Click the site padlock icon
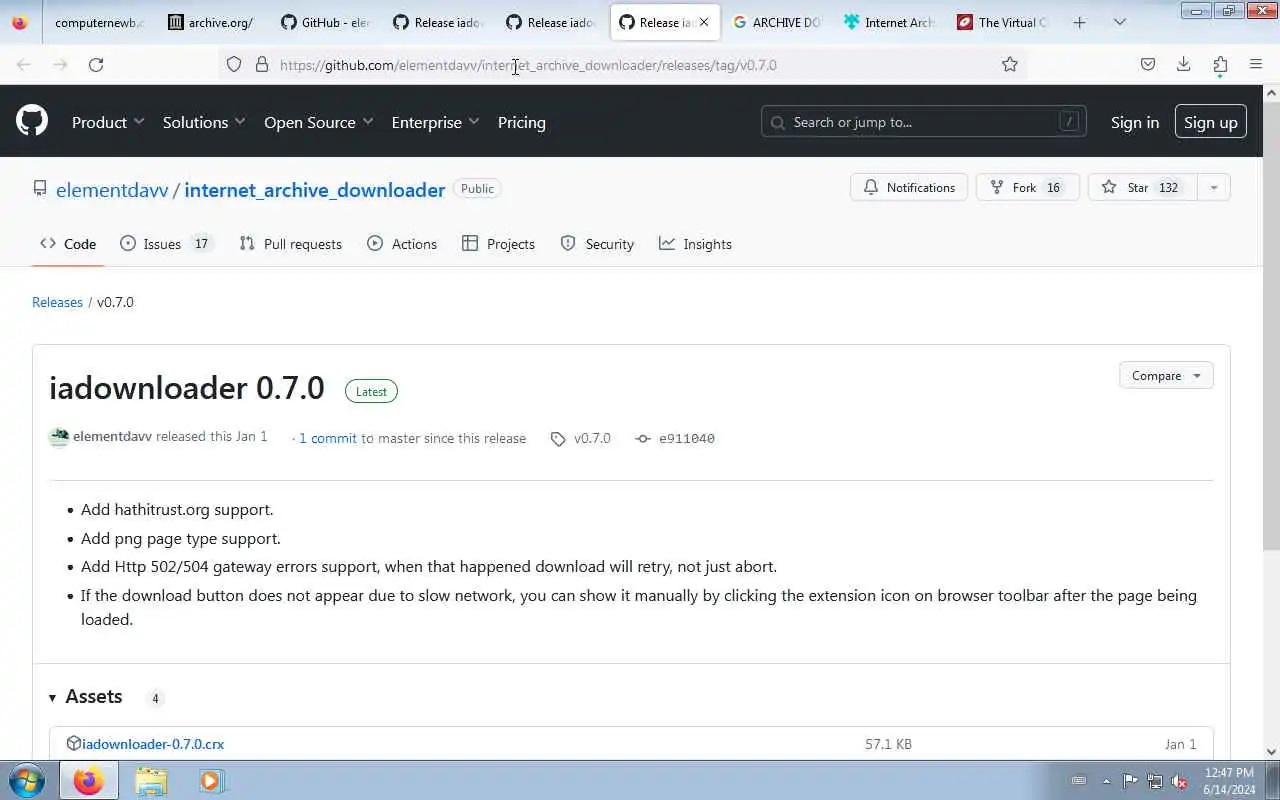The height and width of the screenshot is (800, 1280). (262, 65)
